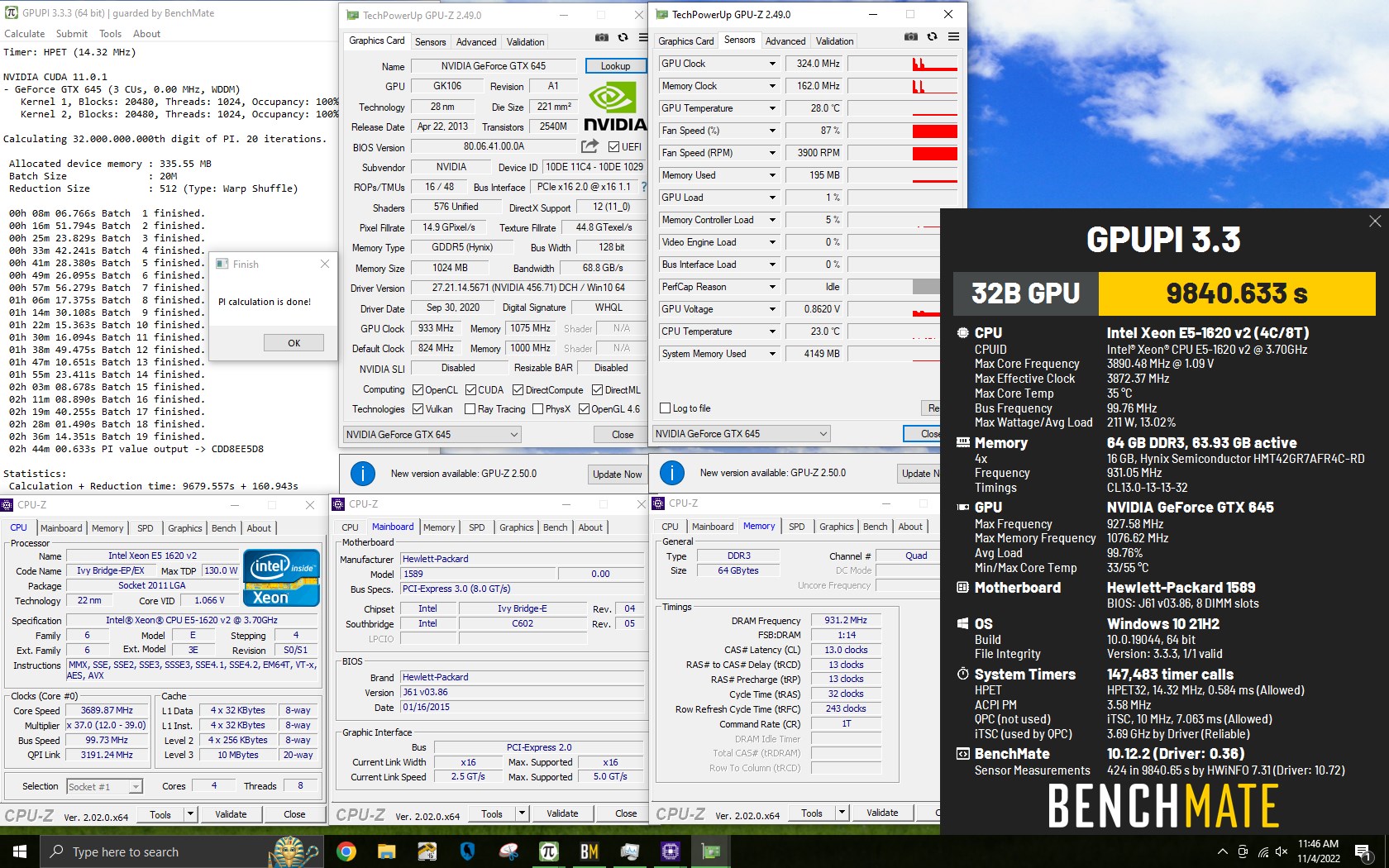The width and height of the screenshot is (1389, 868).
Task: Open the network tray icon
Action: pyautogui.click(x=1263, y=851)
